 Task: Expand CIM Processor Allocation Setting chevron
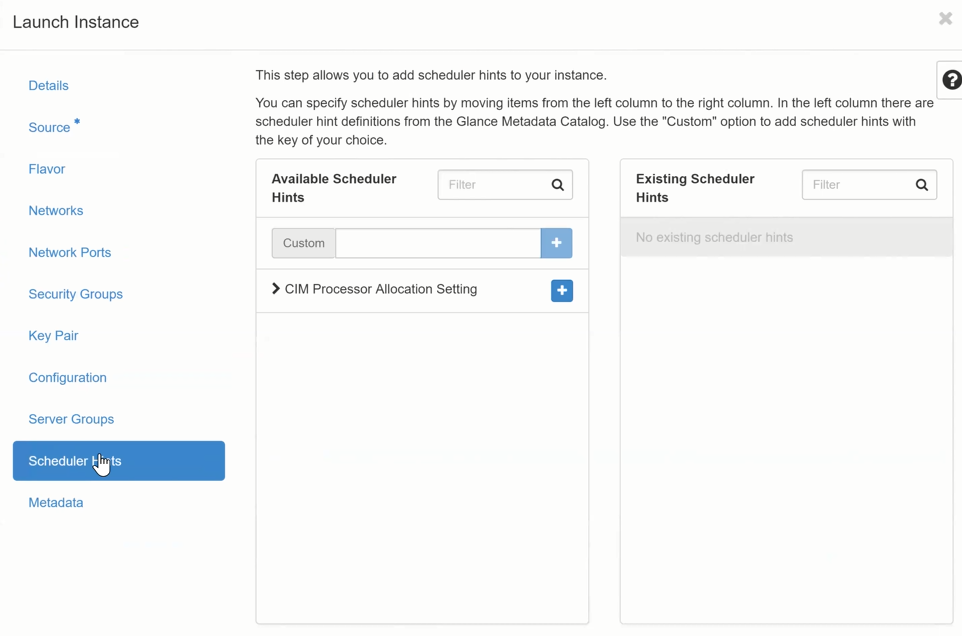[276, 289]
